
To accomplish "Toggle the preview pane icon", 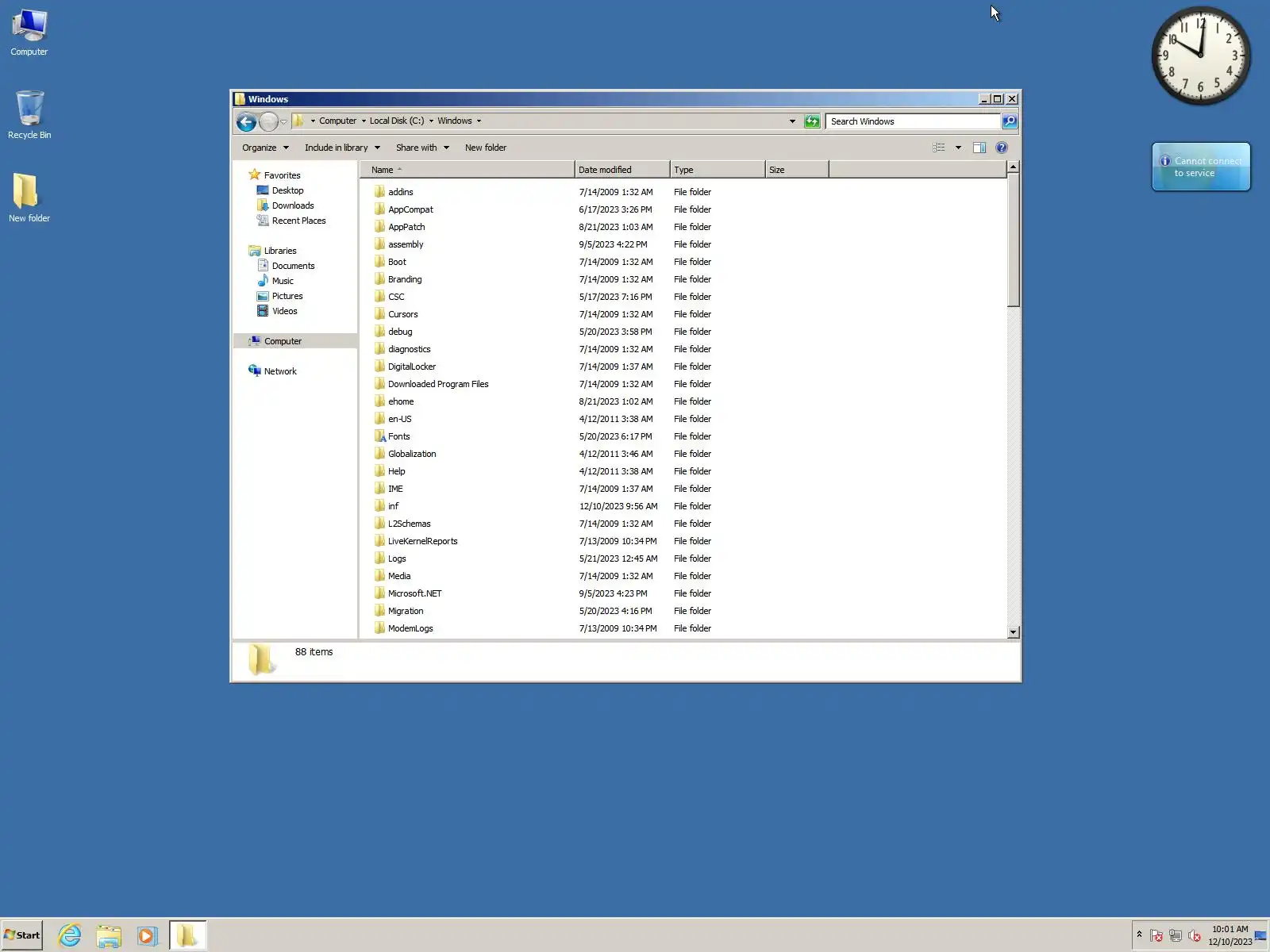I will [x=979, y=148].
